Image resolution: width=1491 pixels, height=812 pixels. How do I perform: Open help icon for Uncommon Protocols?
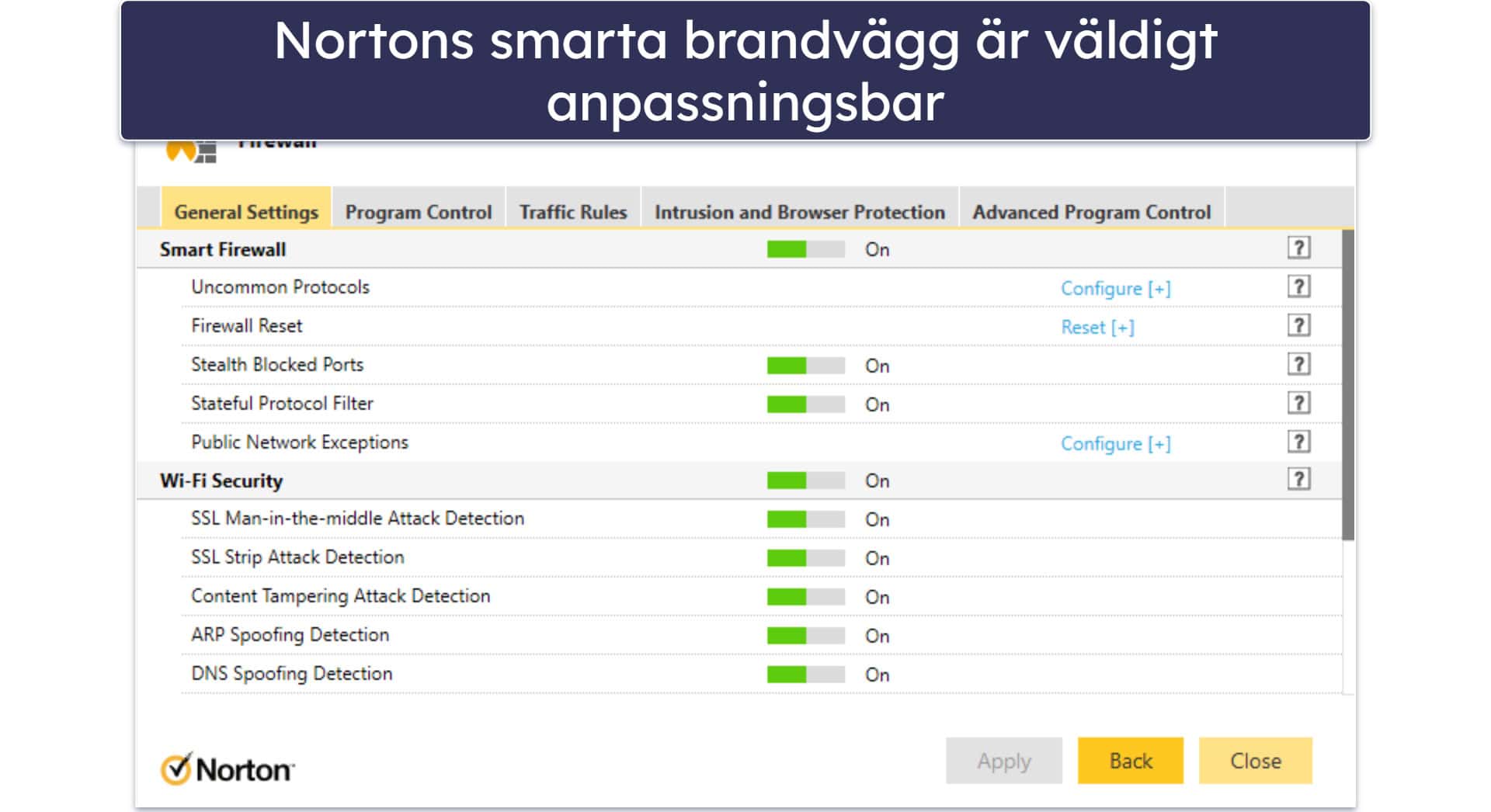[x=1298, y=287]
